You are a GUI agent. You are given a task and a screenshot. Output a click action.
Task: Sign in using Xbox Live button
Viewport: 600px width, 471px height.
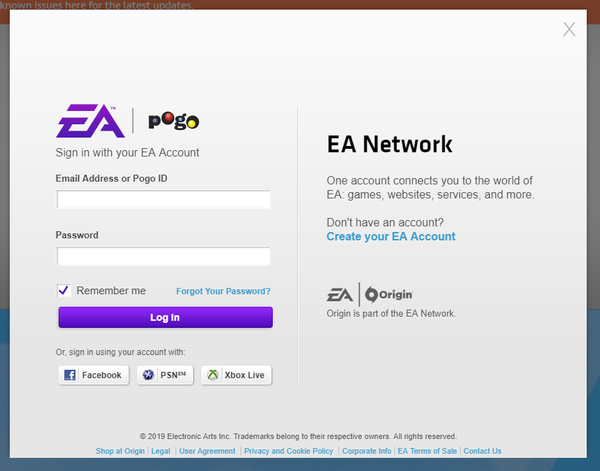pos(237,375)
